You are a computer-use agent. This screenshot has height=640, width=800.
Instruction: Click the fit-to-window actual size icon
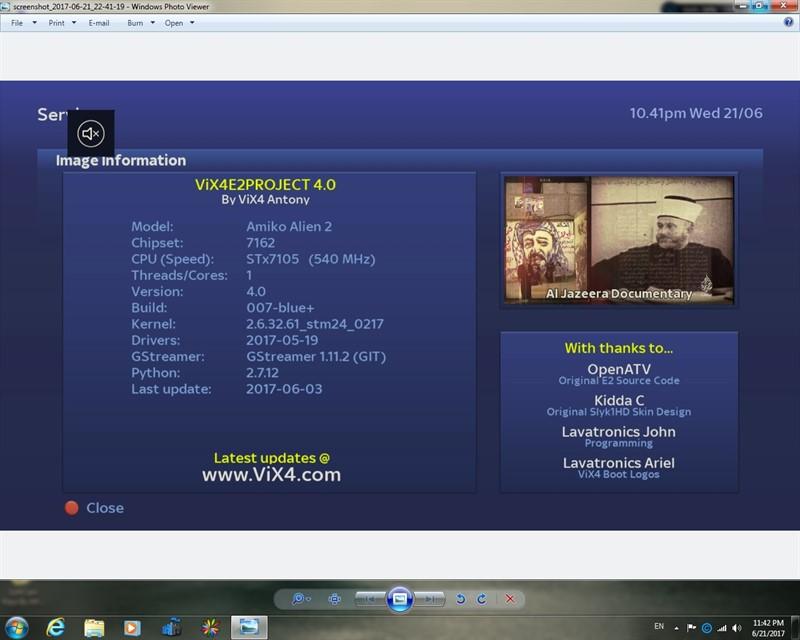pyautogui.click(x=335, y=599)
